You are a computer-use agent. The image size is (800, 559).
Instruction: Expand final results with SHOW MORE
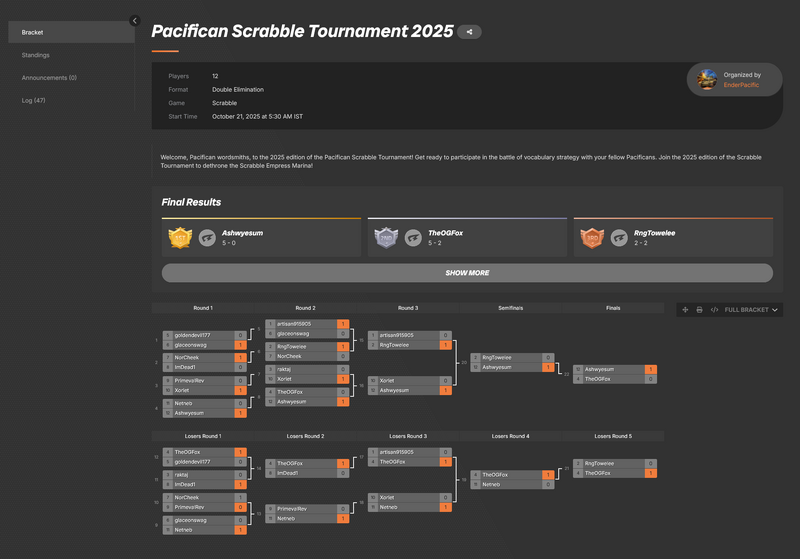[467, 273]
